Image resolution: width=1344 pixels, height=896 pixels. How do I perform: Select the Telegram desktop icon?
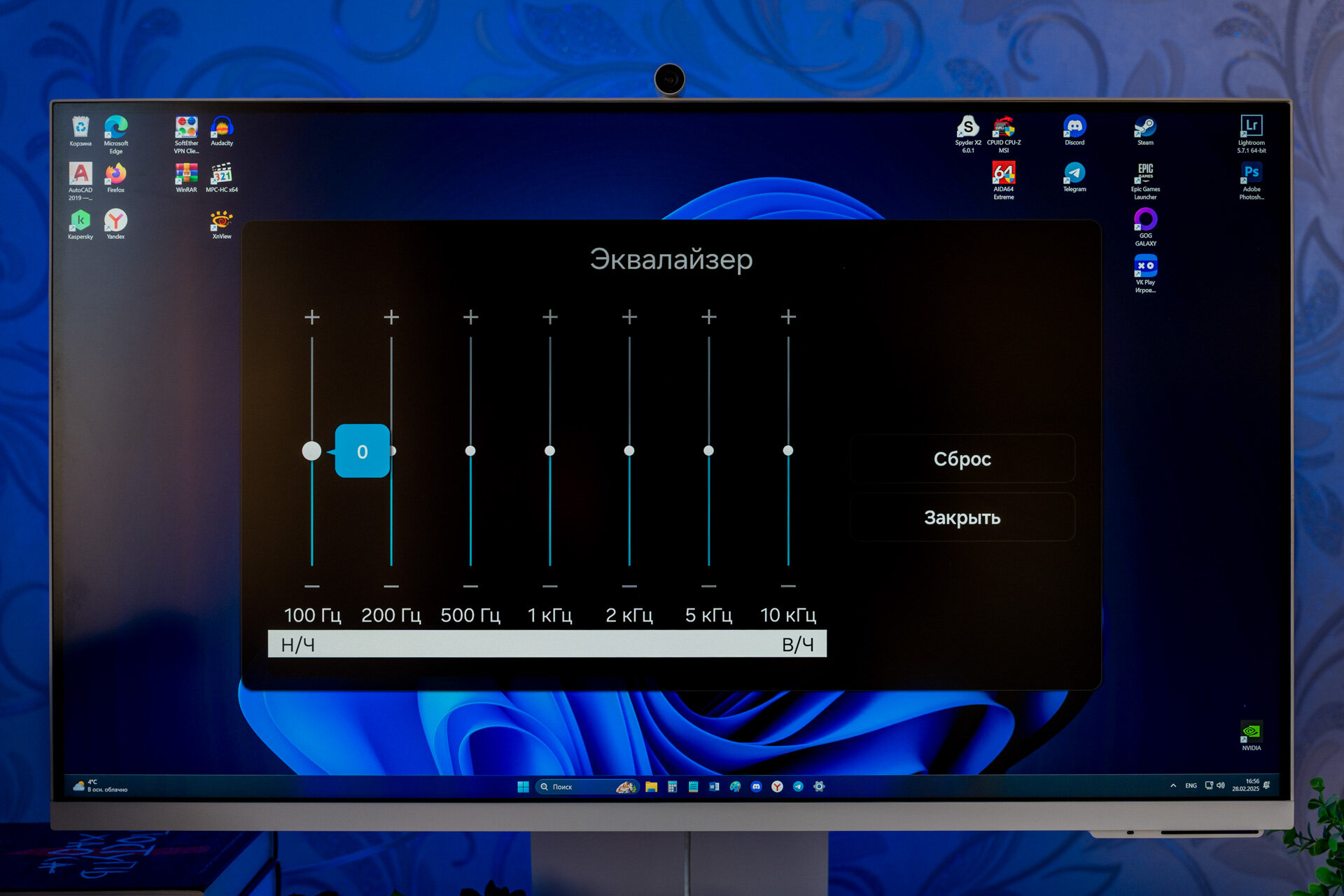point(1074,177)
